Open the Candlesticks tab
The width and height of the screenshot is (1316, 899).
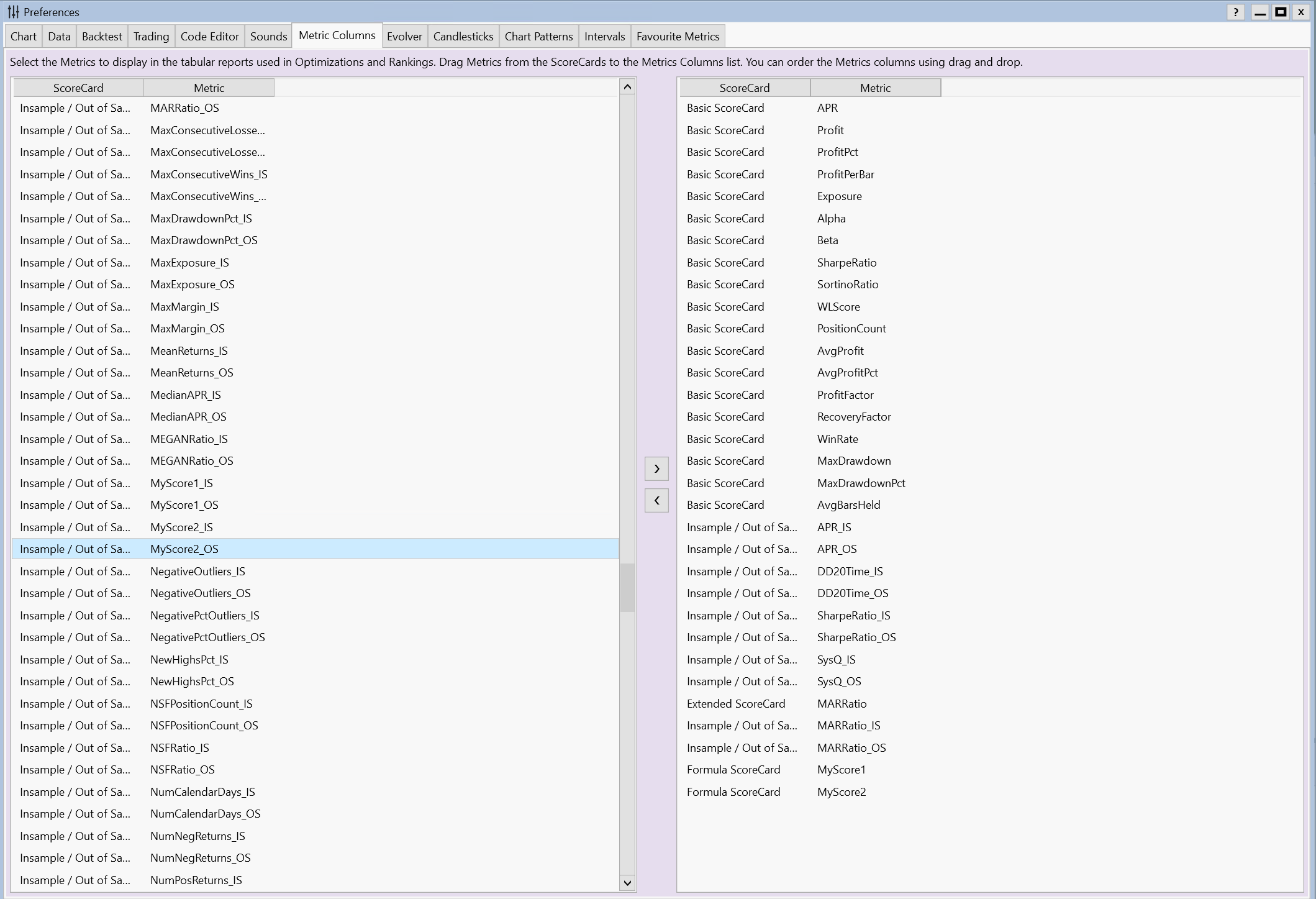point(463,37)
